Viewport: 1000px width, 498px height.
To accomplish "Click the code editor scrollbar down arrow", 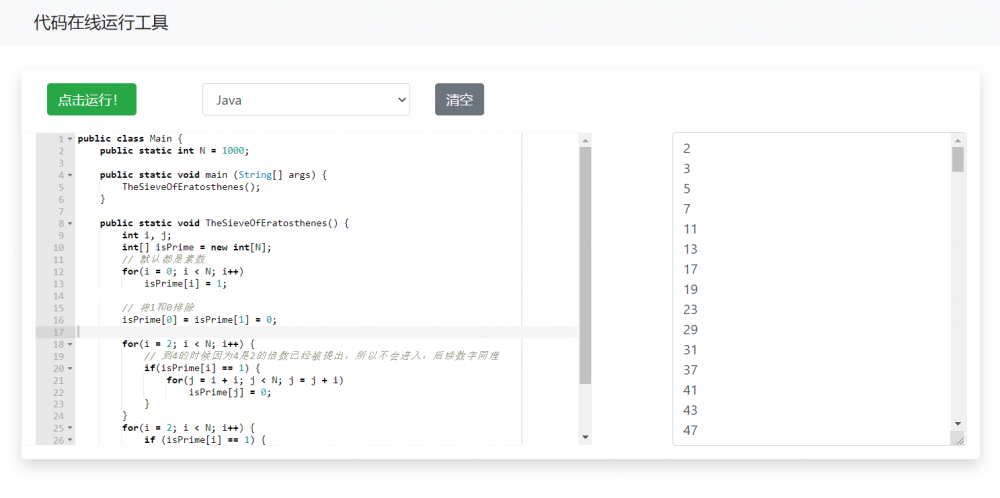I will (x=585, y=437).
